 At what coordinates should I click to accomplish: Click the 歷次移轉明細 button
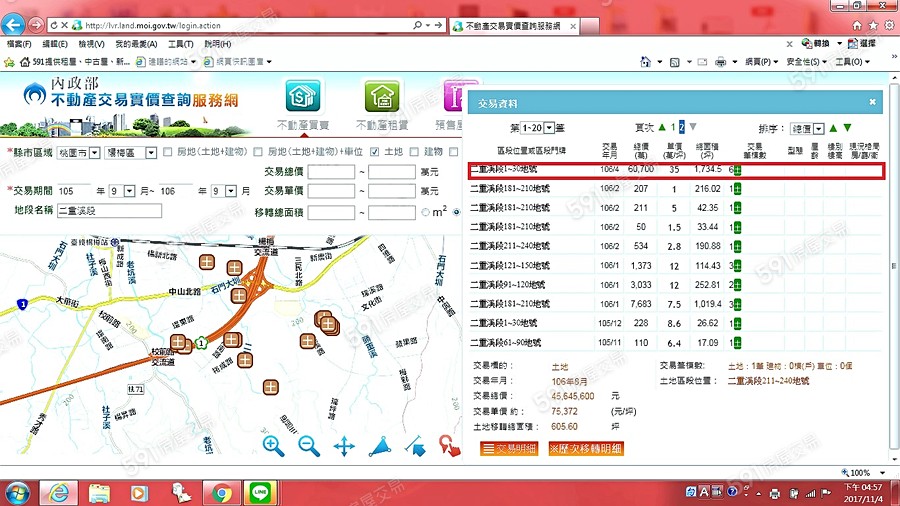(585, 449)
